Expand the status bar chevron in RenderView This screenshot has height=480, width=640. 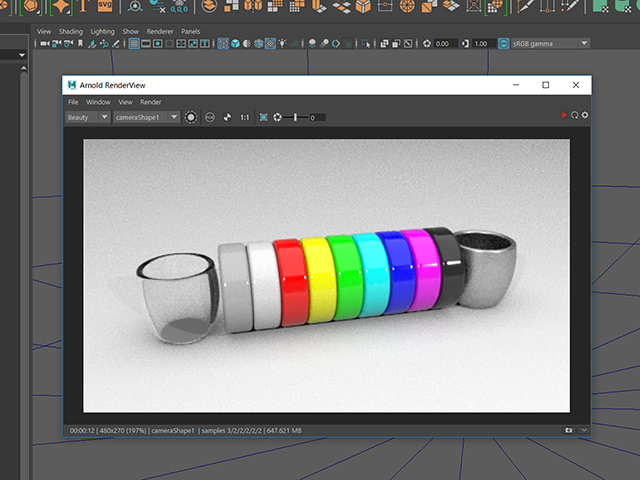click(x=584, y=430)
